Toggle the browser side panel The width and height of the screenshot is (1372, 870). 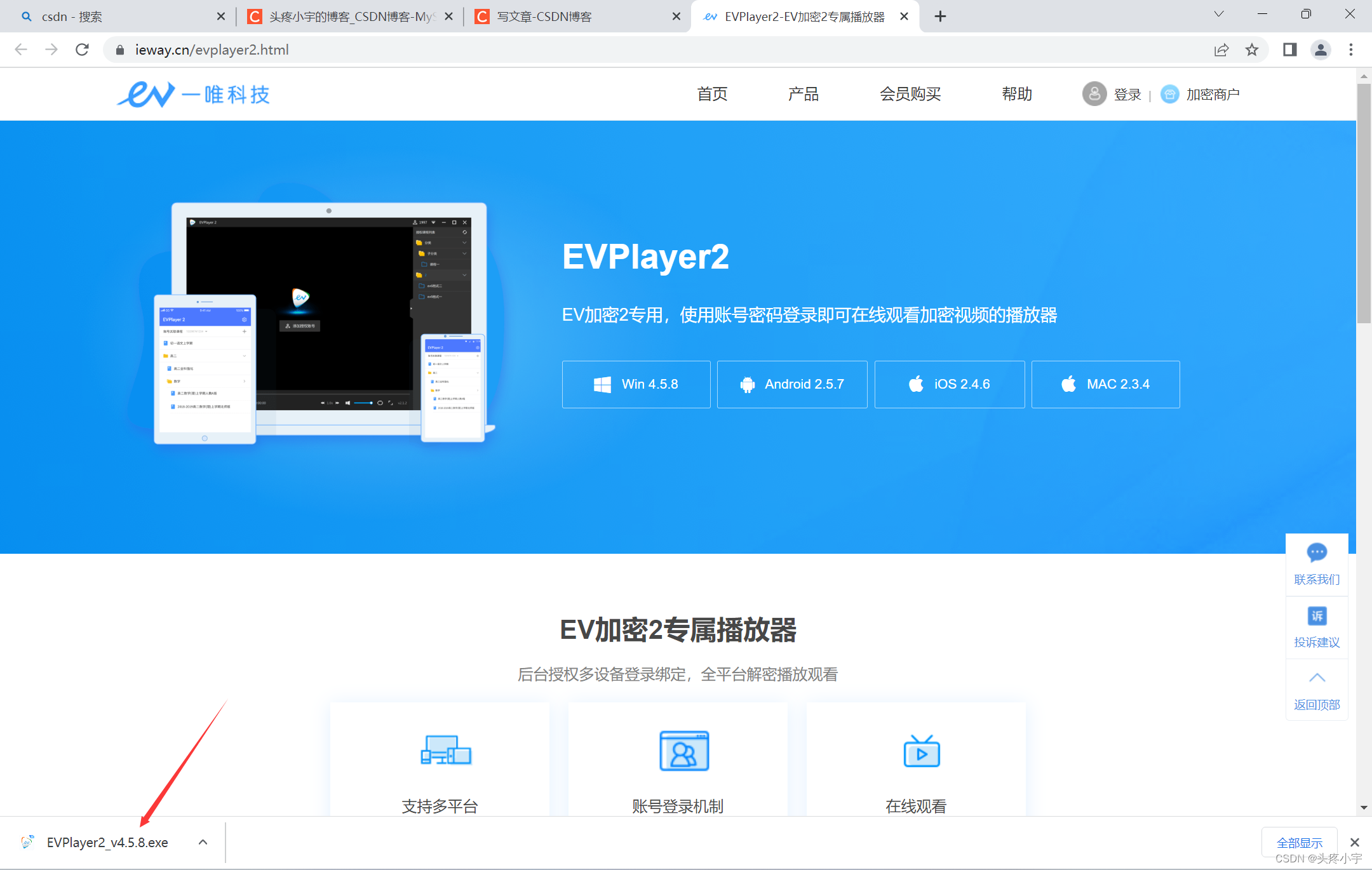(x=1290, y=50)
